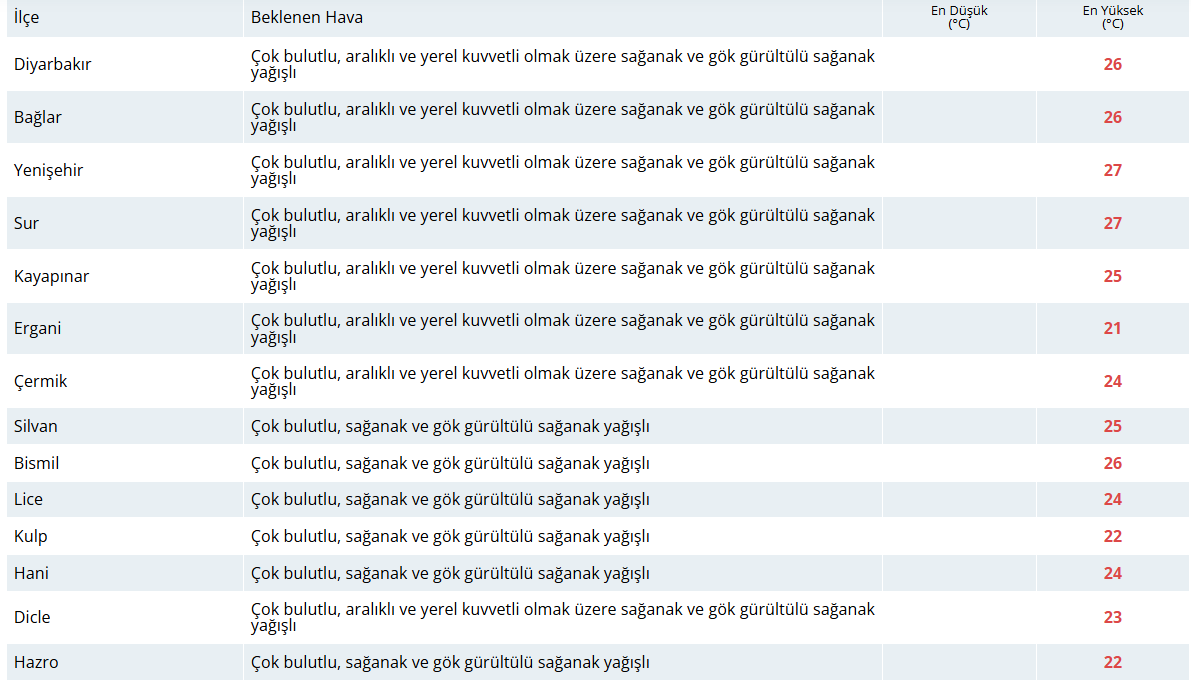Click Sur's high temperature 27
The height and width of the screenshot is (682, 1191).
1113,223
